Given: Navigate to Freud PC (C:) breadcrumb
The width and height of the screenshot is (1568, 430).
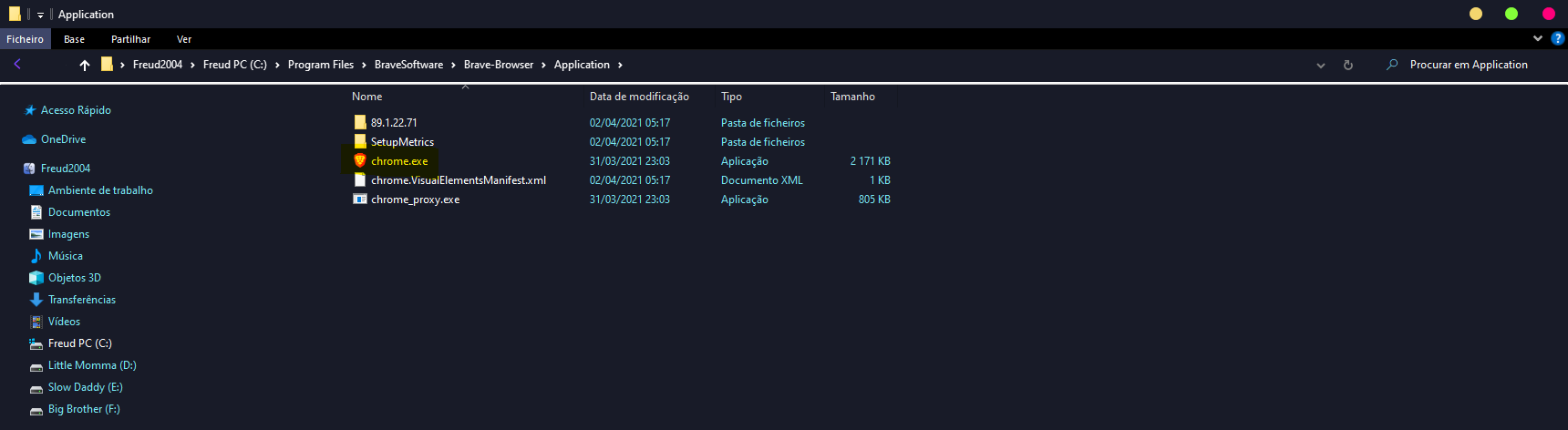Looking at the screenshot, I should click(235, 65).
